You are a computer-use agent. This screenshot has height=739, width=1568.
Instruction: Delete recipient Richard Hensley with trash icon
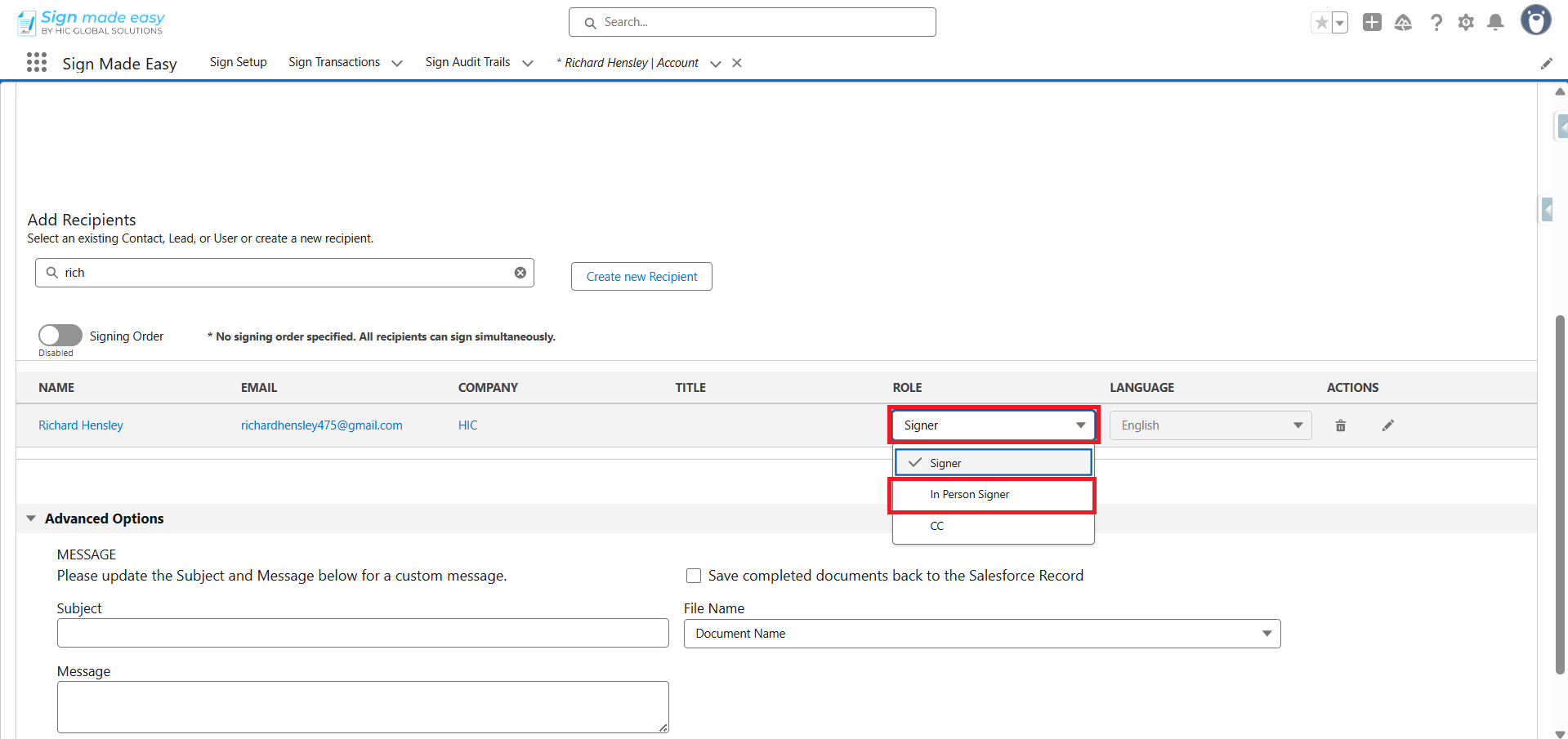tap(1340, 425)
